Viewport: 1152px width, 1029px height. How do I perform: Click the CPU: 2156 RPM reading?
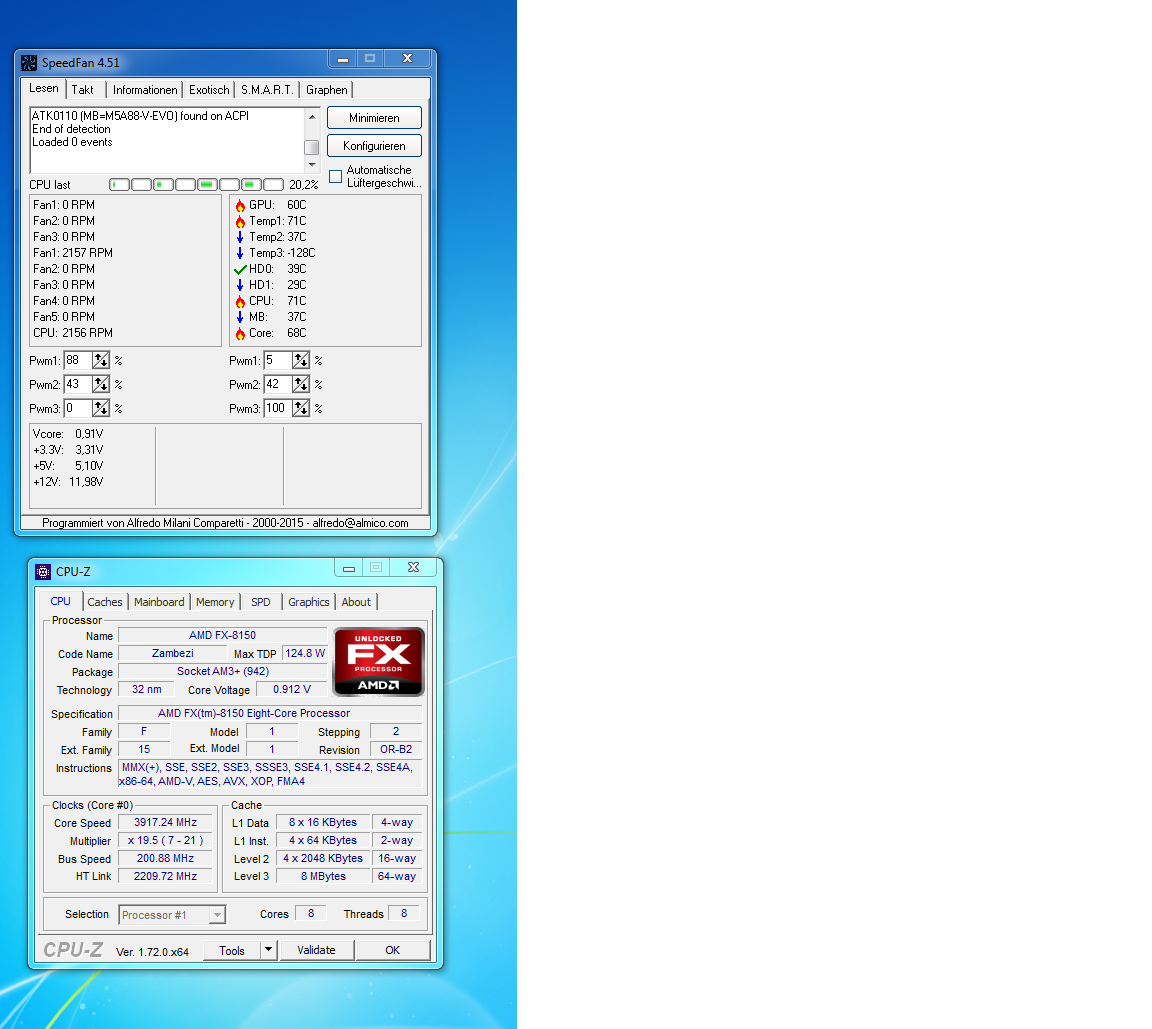(x=73, y=333)
